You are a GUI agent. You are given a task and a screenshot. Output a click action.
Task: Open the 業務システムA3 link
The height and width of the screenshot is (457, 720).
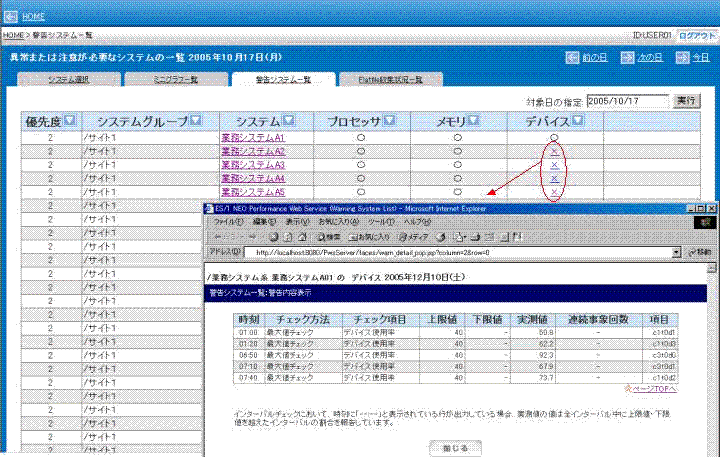[253, 165]
